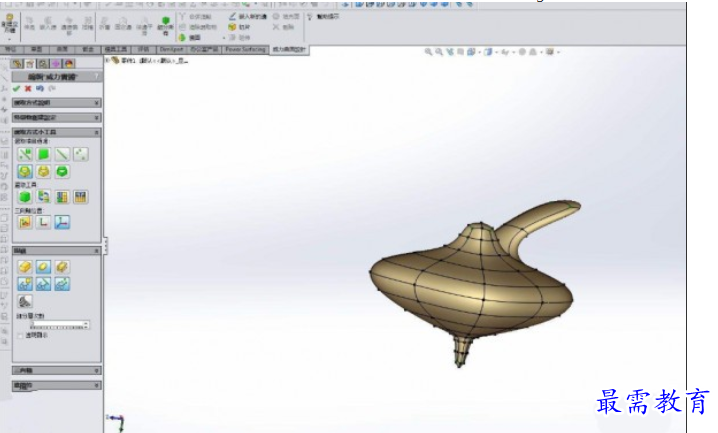Expand the second-to-last collapsed panel section
This screenshot has height=433, width=718.
pyautogui.click(x=57, y=370)
